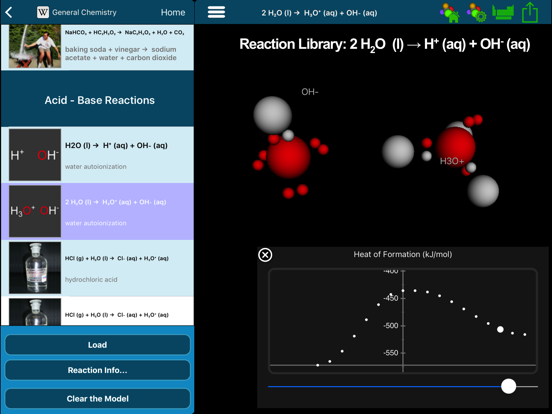This screenshot has height=414, width=552.
Task: Select H2O → H+ + OH- reaction
Action: coord(98,155)
